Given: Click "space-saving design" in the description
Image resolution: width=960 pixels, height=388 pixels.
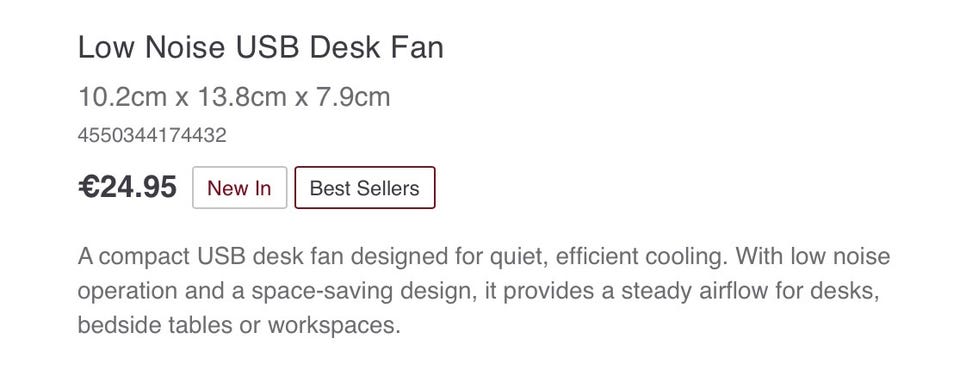Looking at the screenshot, I should [364, 291].
